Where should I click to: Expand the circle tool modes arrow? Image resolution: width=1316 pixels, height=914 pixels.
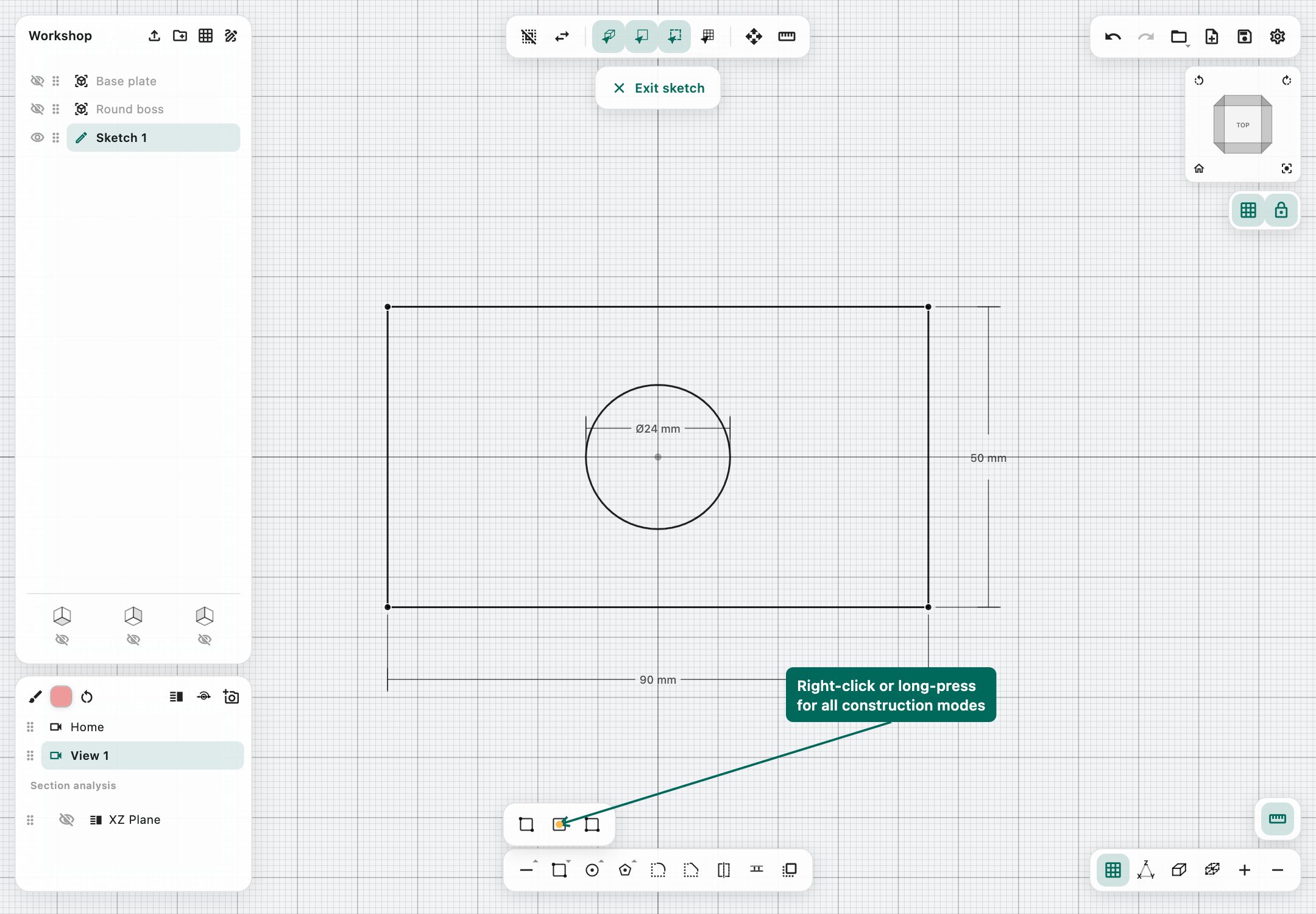[x=601, y=861]
